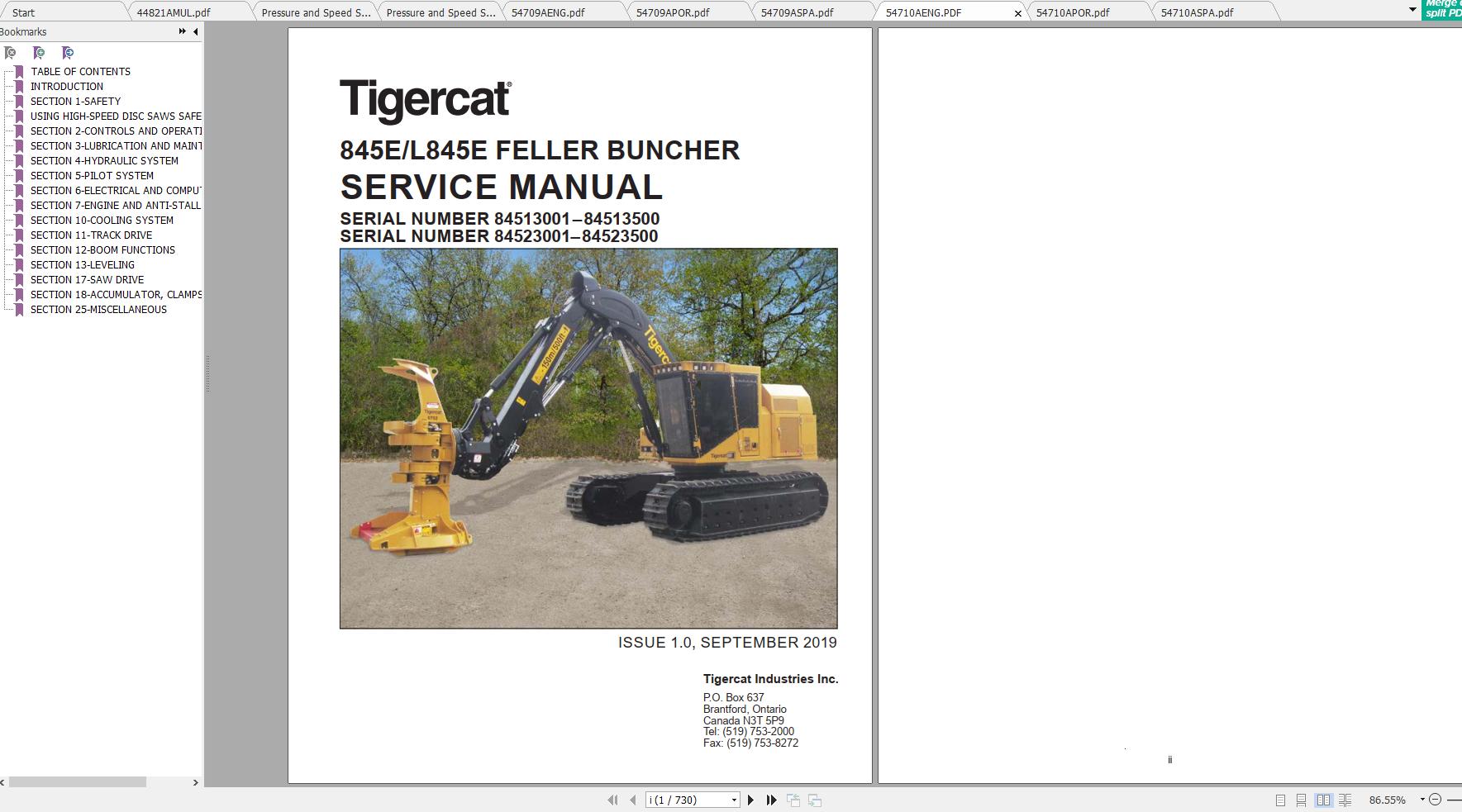Click bookmark icon beside SECTION 1-SAFETY

point(19,102)
